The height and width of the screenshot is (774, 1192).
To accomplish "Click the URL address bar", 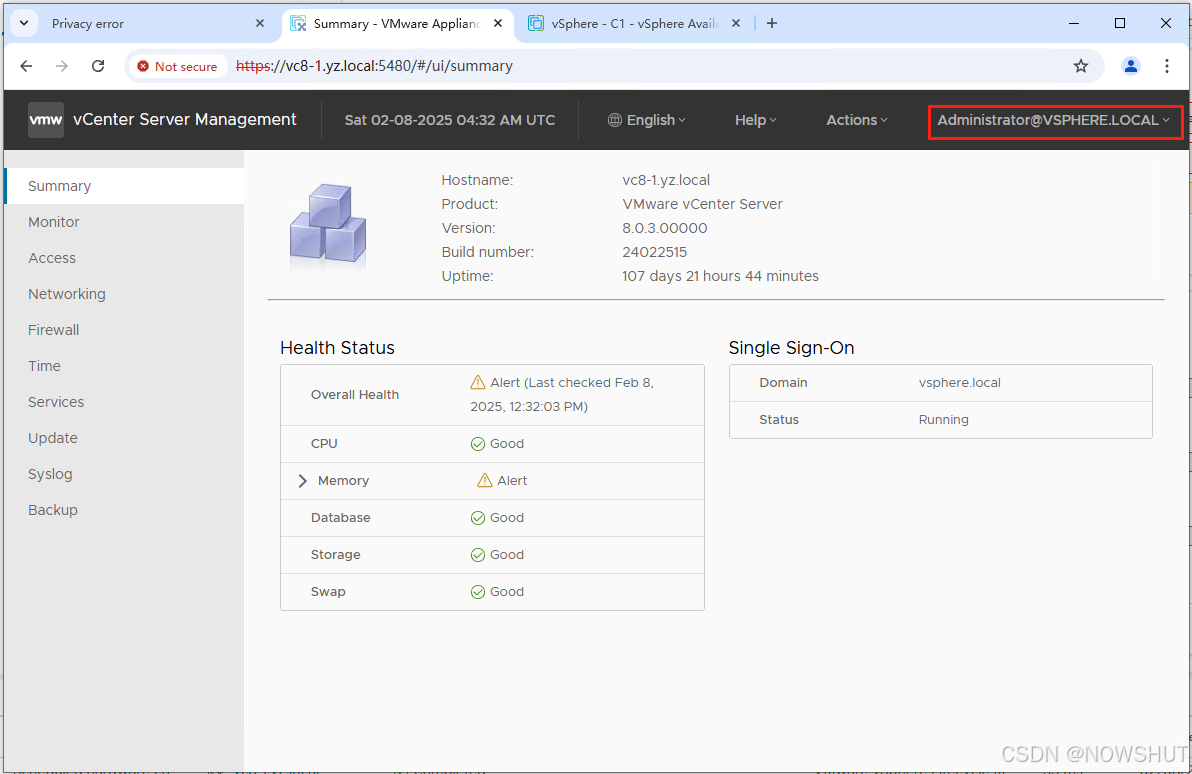I will click(x=614, y=66).
